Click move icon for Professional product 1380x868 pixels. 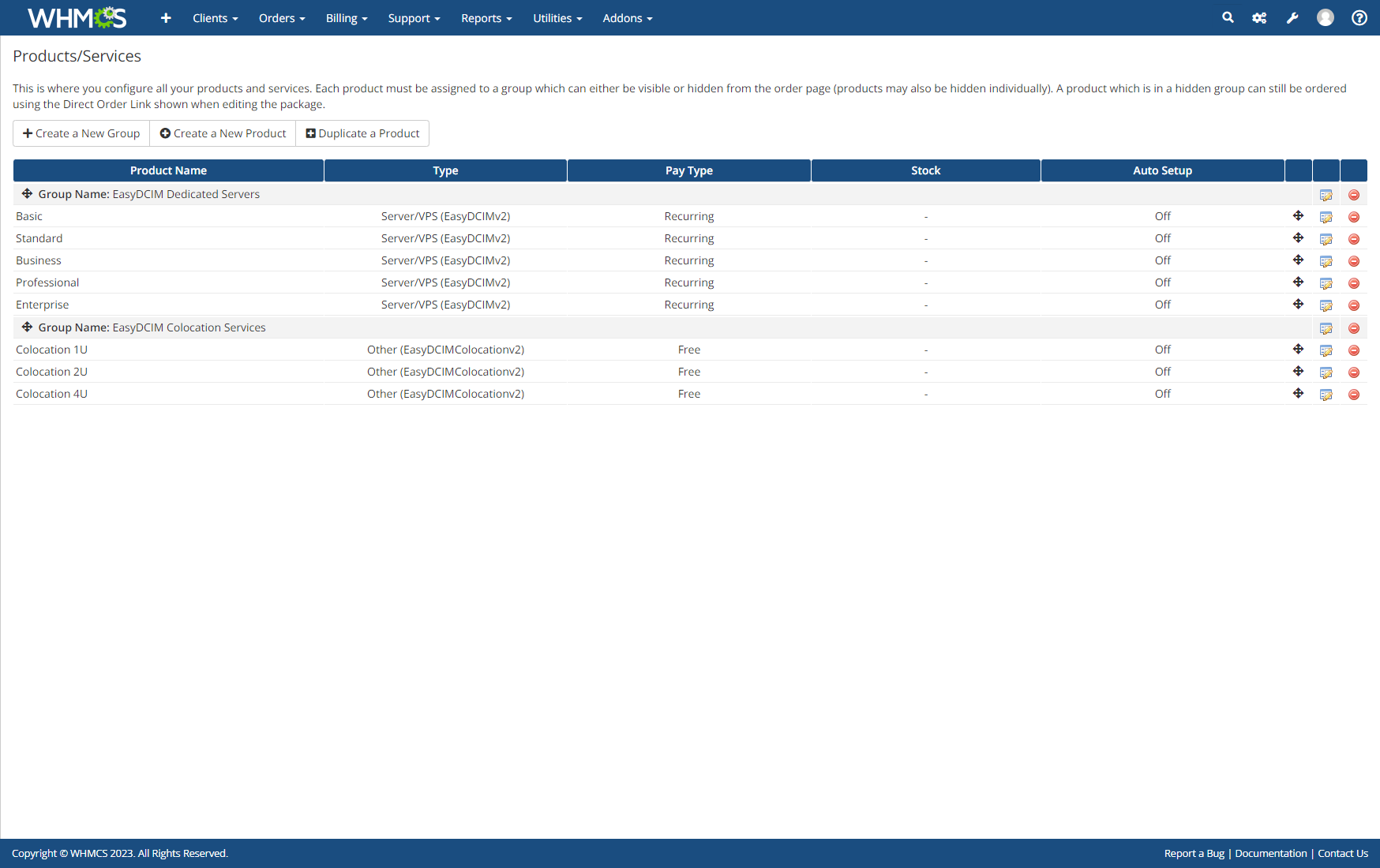tap(1299, 282)
